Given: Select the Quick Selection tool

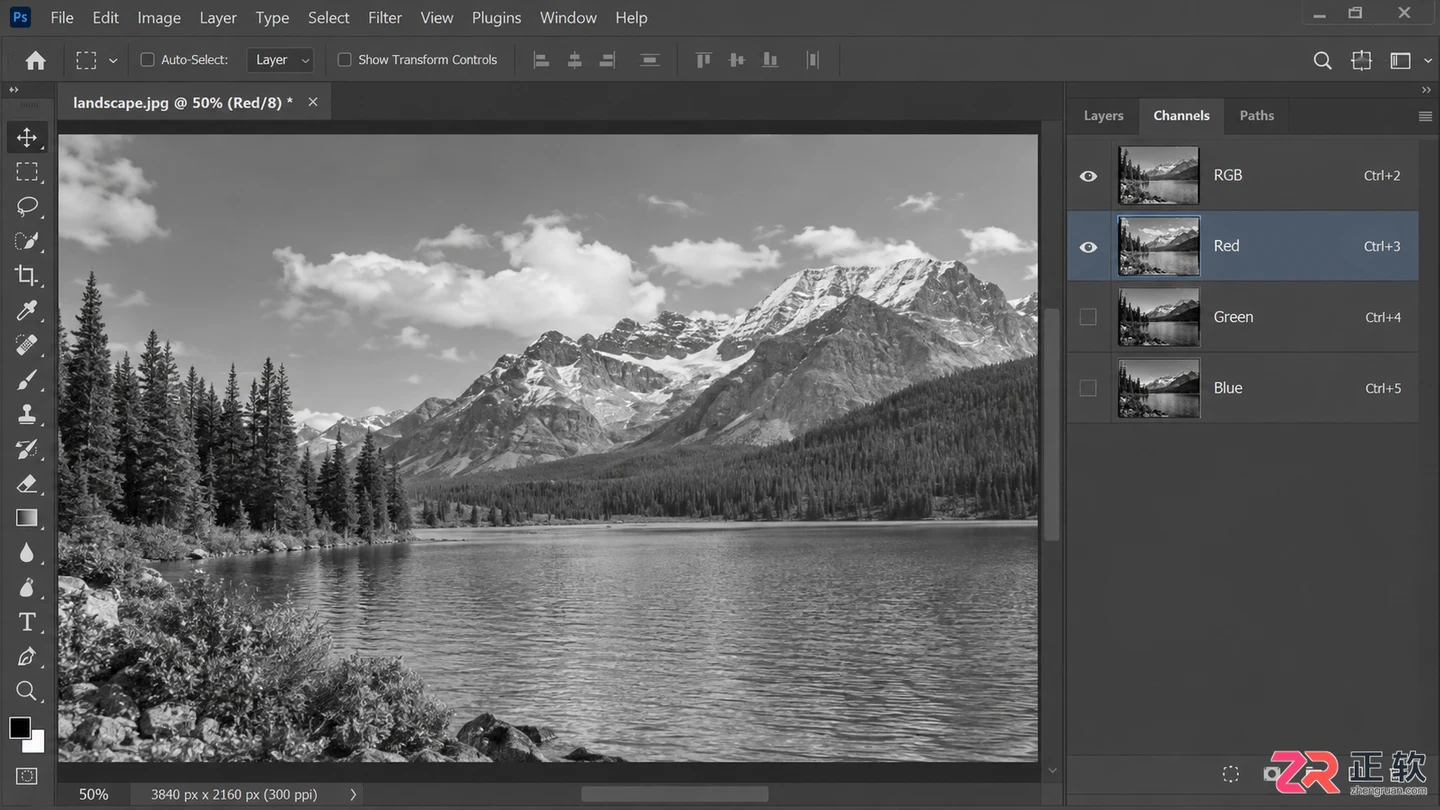Looking at the screenshot, I should (27, 241).
